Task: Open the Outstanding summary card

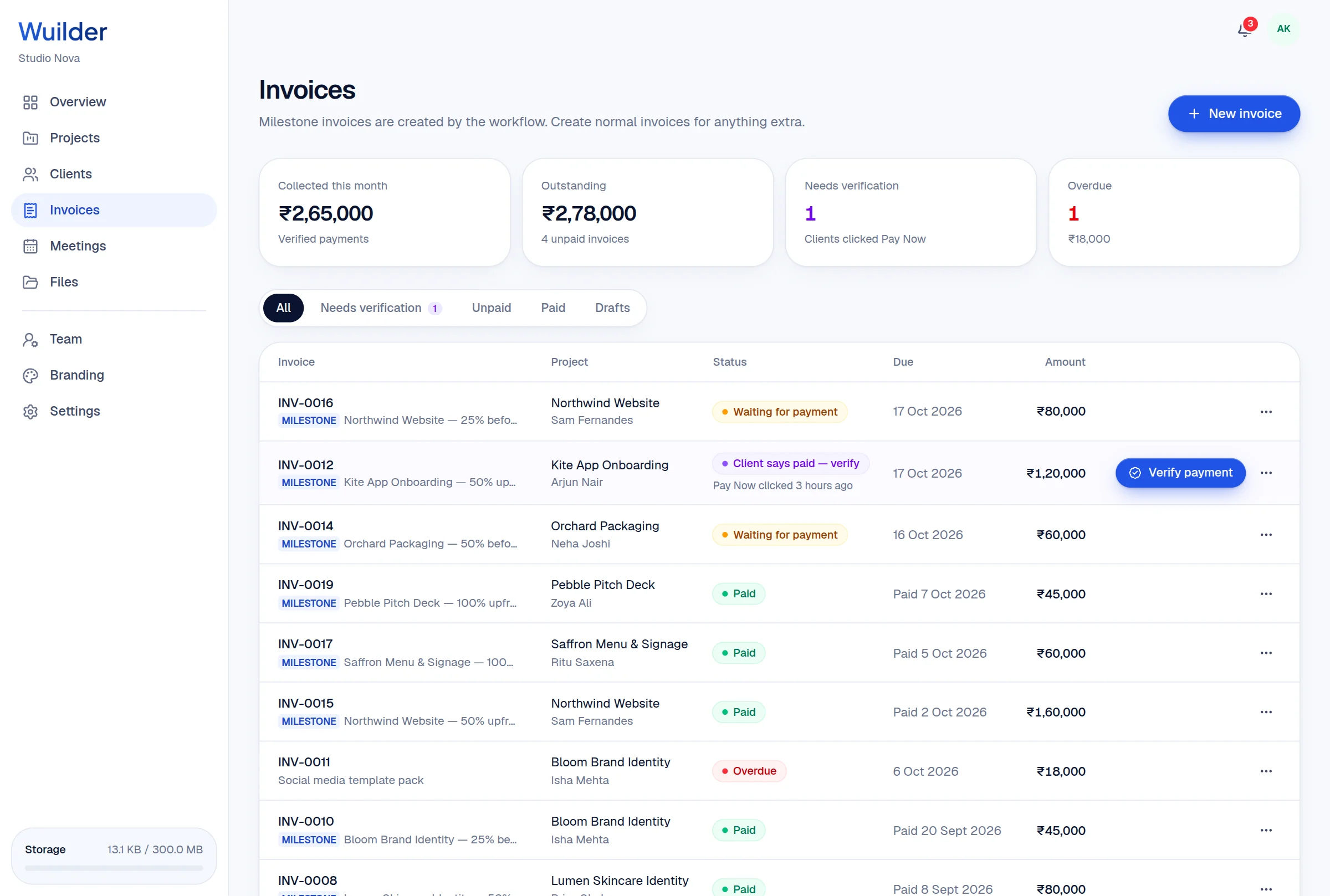Action: [x=648, y=213]
